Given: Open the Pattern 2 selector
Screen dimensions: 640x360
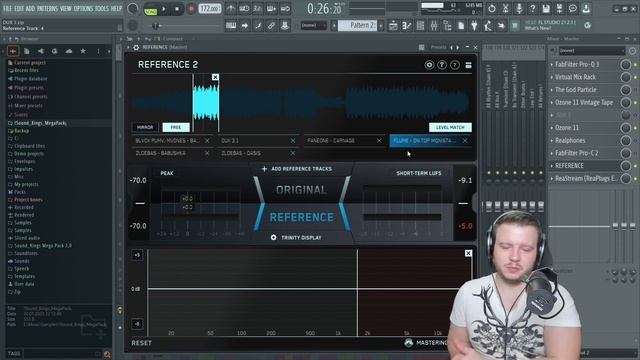Looking at the screenshot, I should point(359,25).
